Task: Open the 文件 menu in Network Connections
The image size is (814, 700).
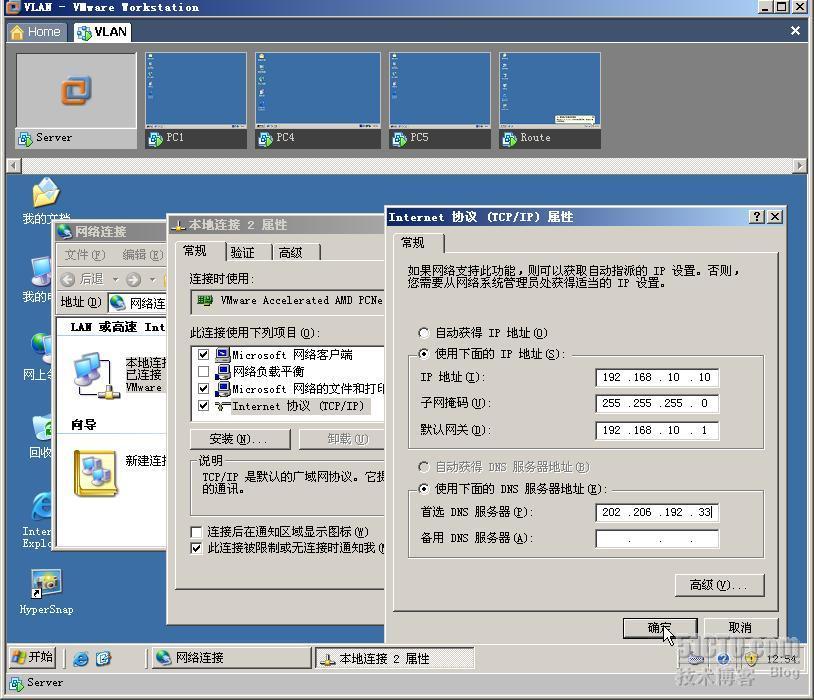Action: (x=85, y=255)
